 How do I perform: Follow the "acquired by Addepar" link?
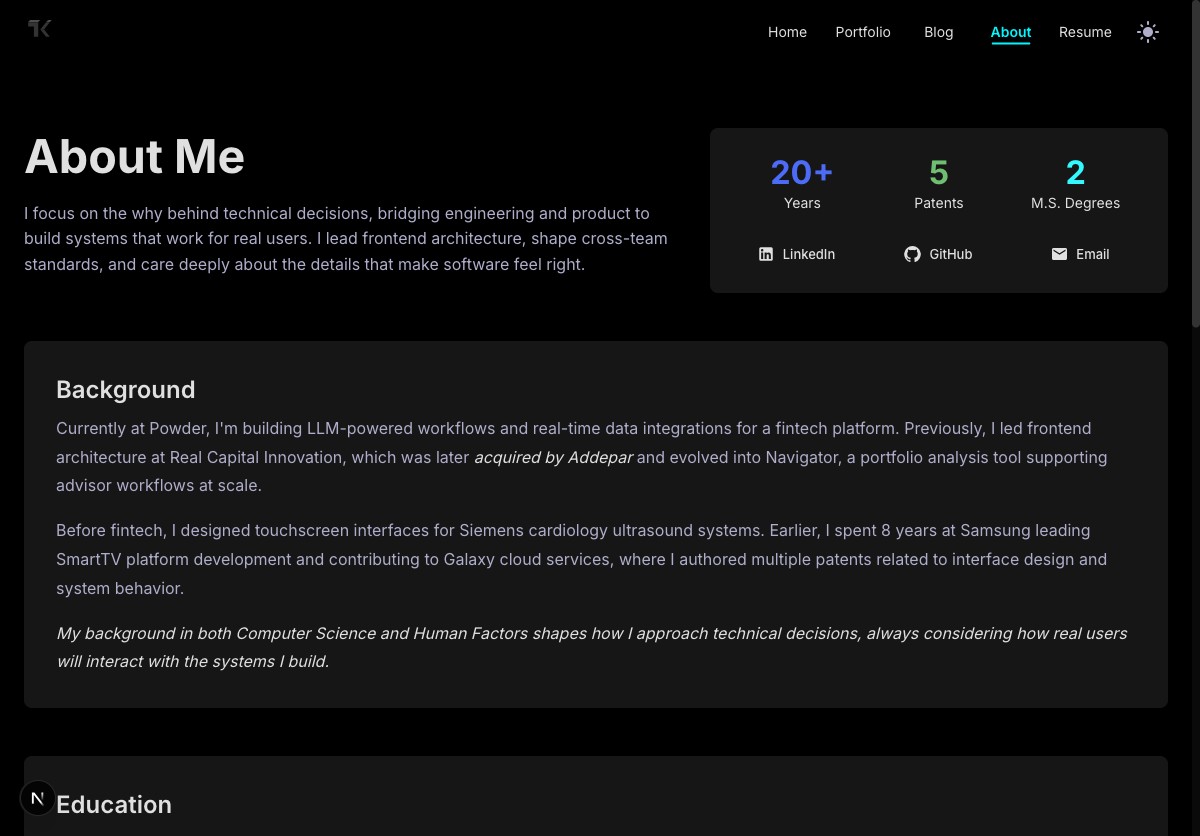pos(553,457)
